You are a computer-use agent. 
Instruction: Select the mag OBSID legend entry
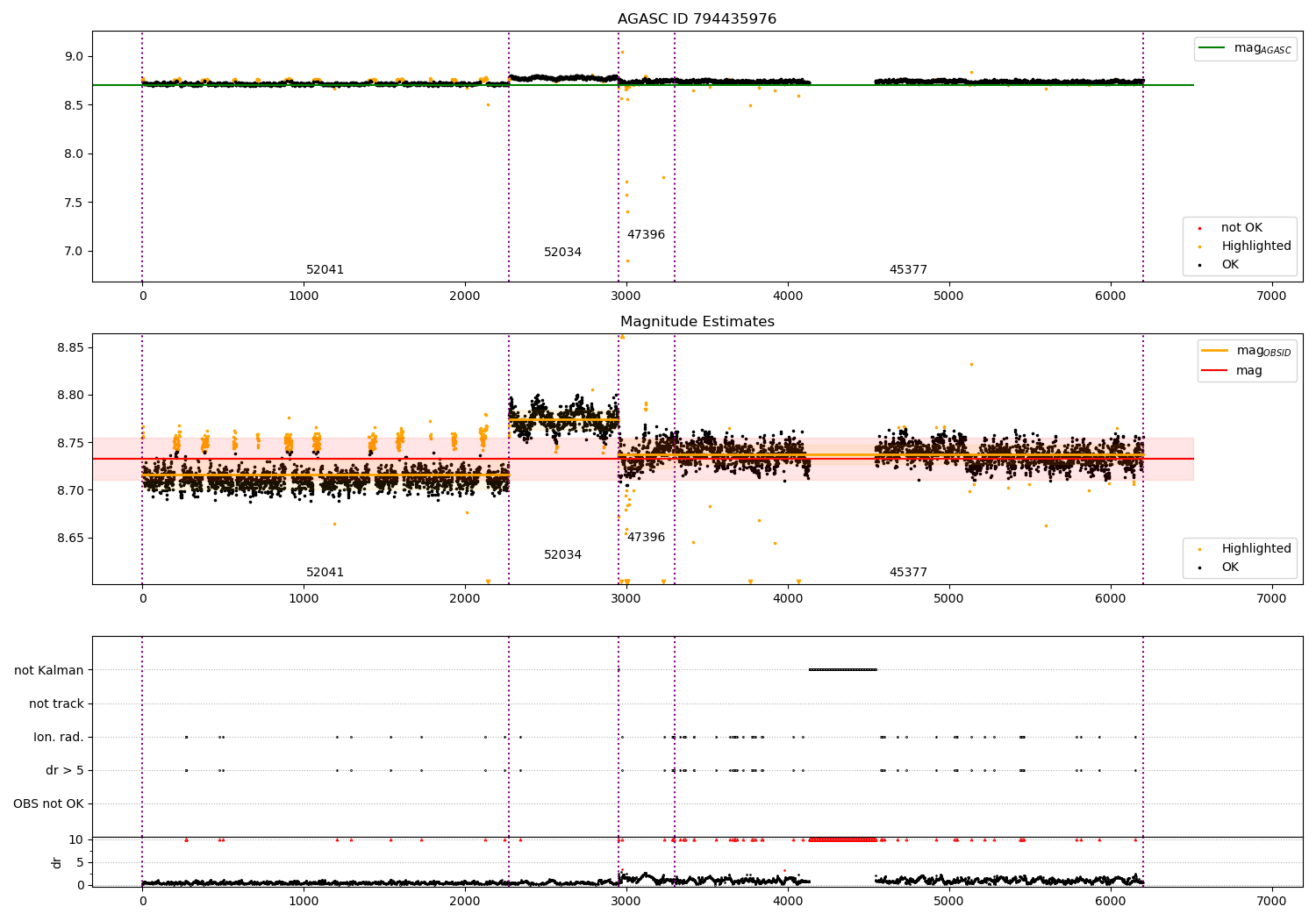[x=1247, y=351]
